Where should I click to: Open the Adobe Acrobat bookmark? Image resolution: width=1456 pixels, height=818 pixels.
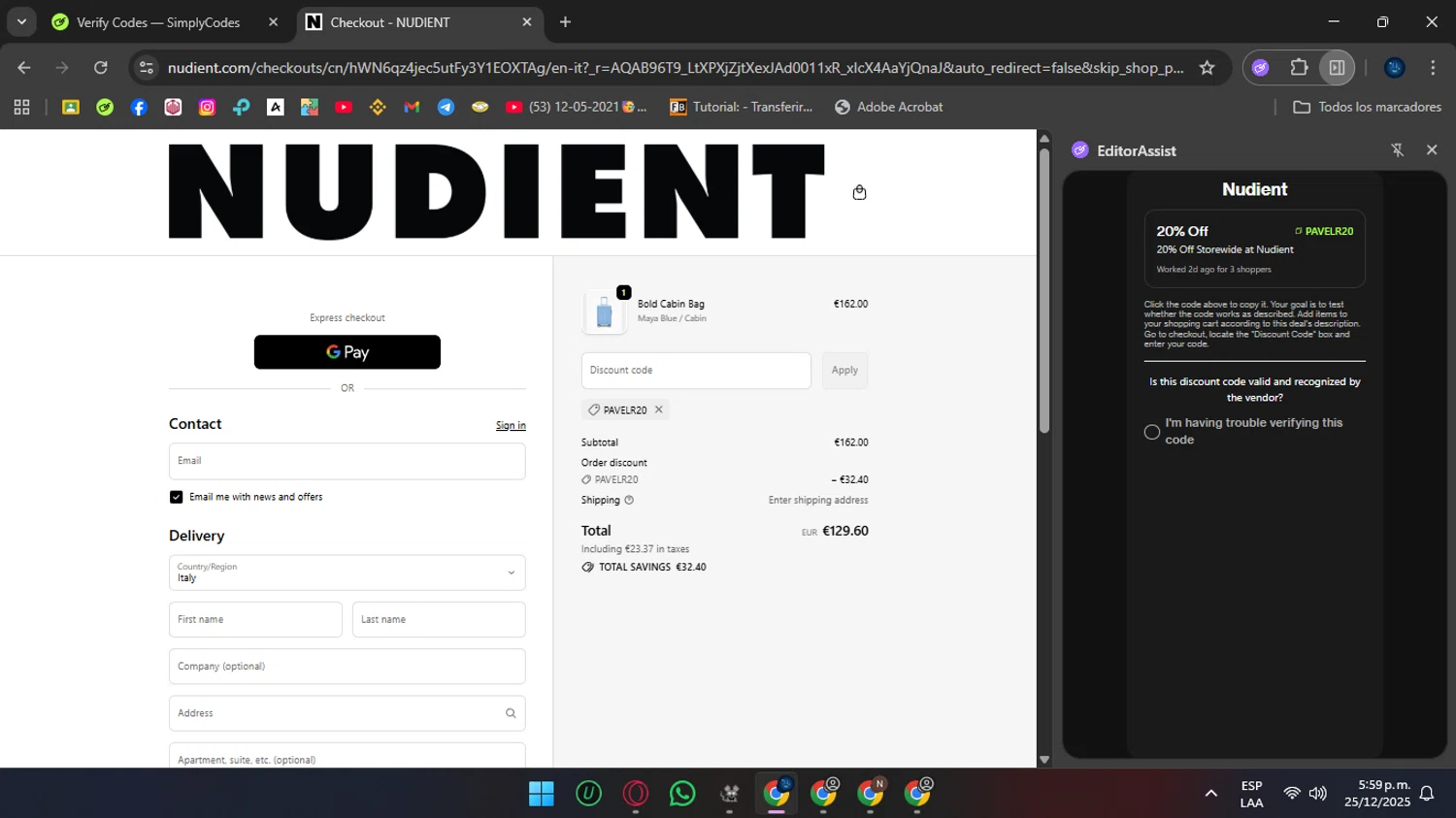pyautogui.click(x=889, y=108)
